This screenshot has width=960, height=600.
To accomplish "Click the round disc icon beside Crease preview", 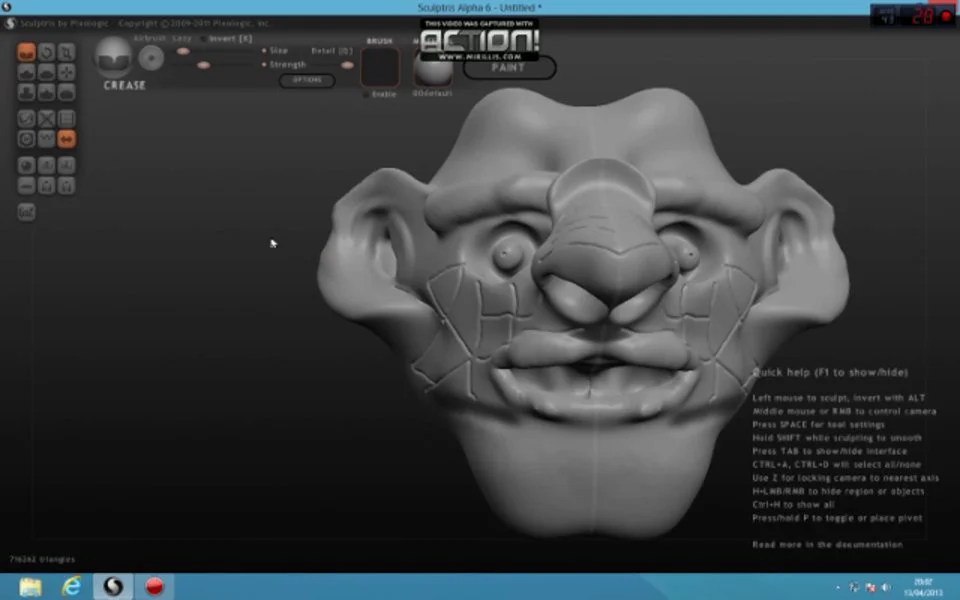I will pos(151,58).
